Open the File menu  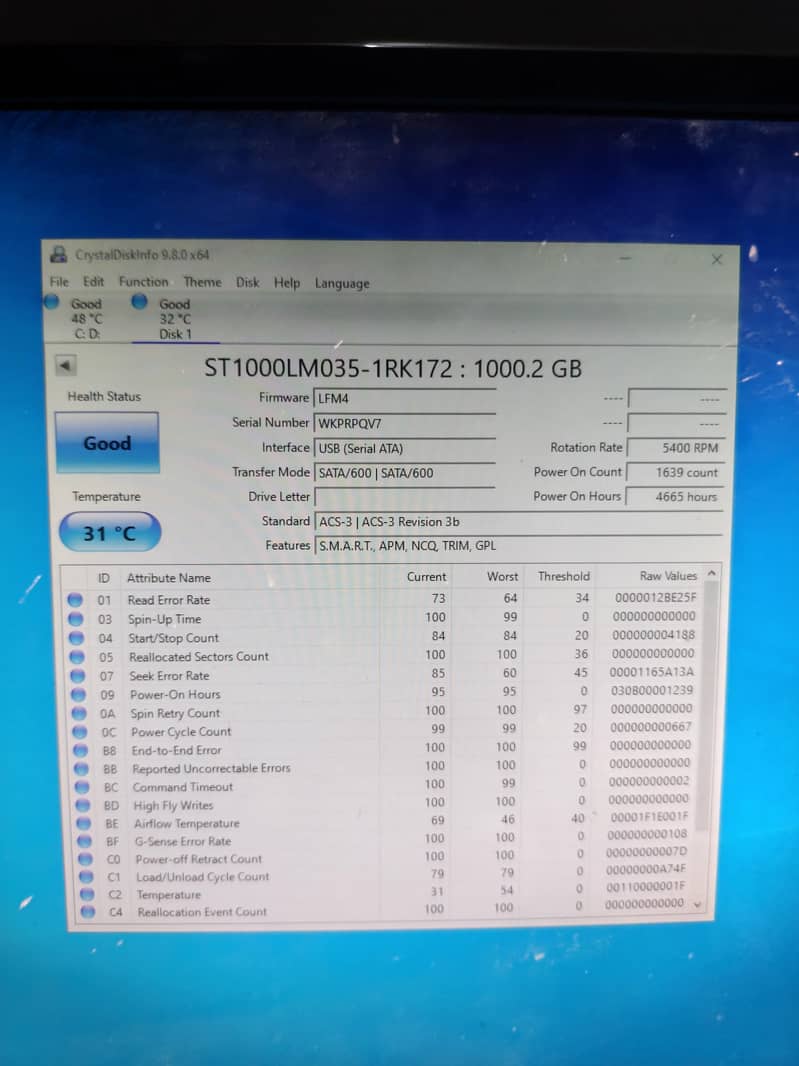(59, 281)
